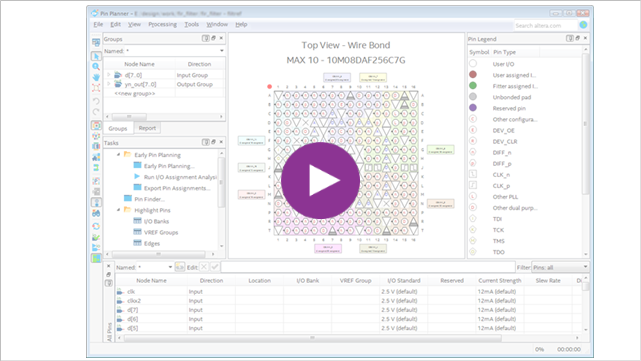Close the All Pins panel
This screenshot has width=641, height=361.
[x=108, y=266]
